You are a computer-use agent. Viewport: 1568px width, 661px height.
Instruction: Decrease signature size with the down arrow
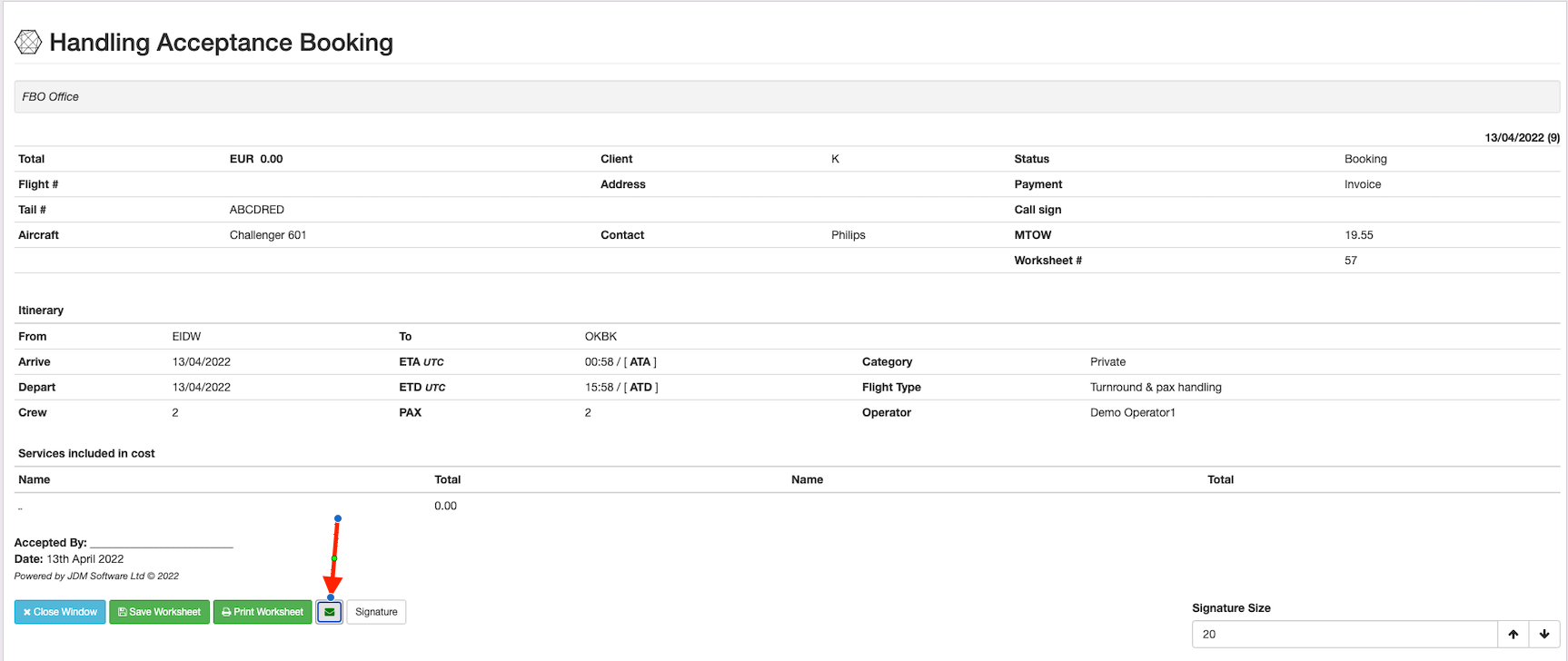pyautogui.click(x=1544, y=634)
